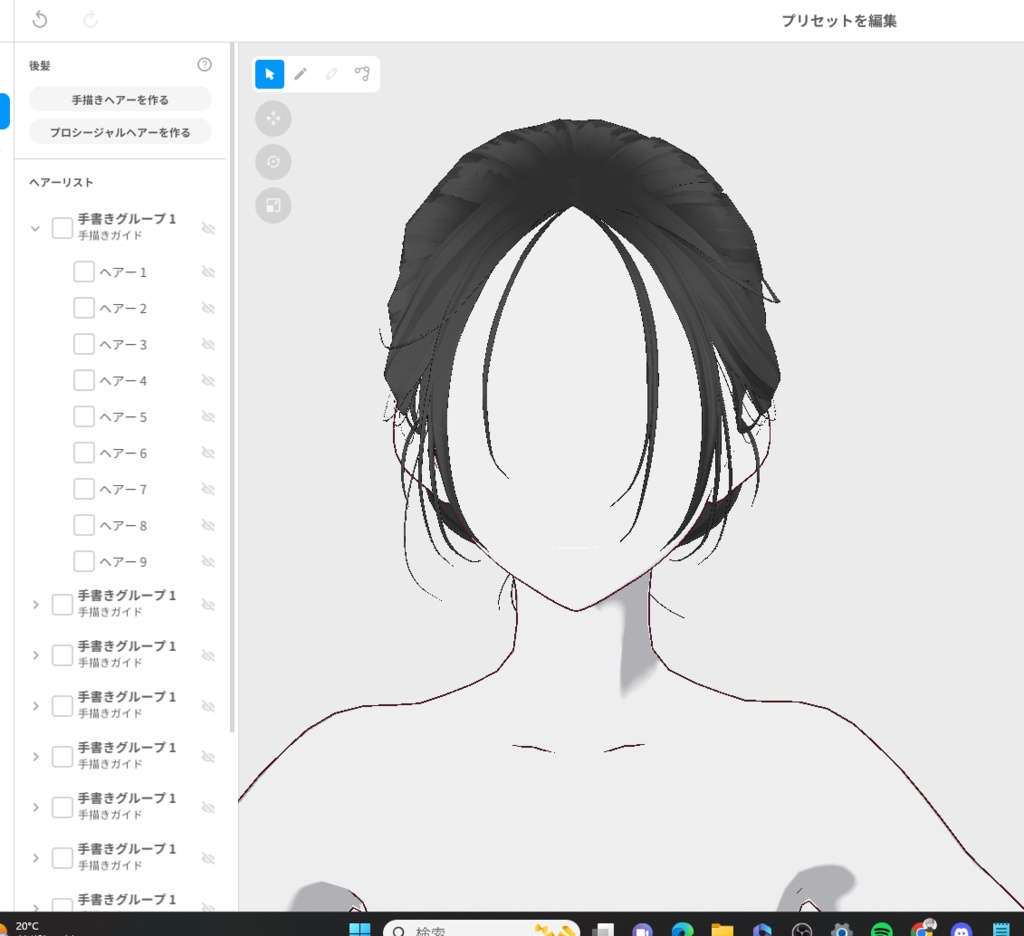Click the camera rotate icon
This screenshot has width=1024, height=936.
(273, 161)
